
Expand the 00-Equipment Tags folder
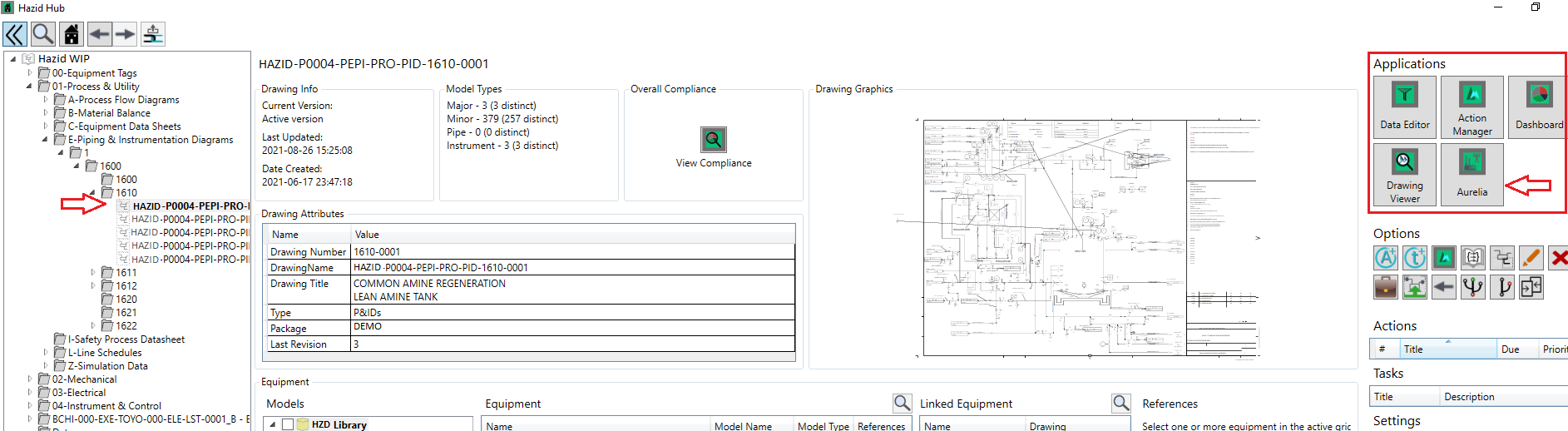click(30, 73)
